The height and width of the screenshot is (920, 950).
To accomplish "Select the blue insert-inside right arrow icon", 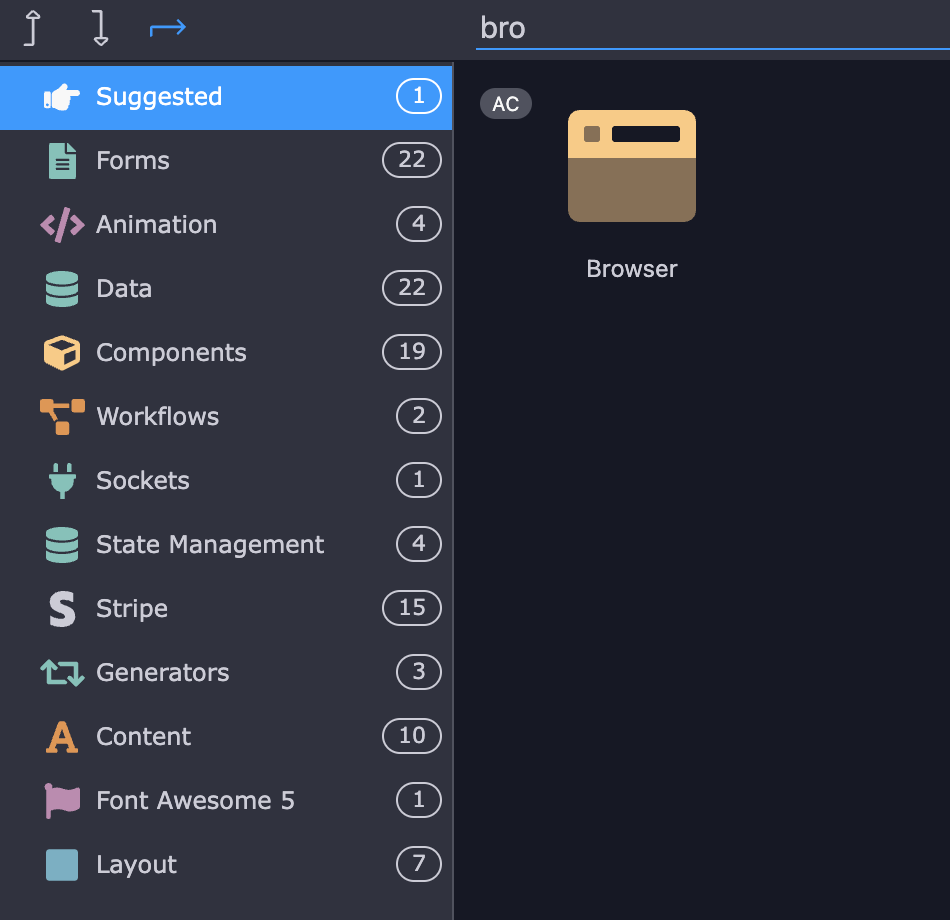I will click(x=167, y=29).
